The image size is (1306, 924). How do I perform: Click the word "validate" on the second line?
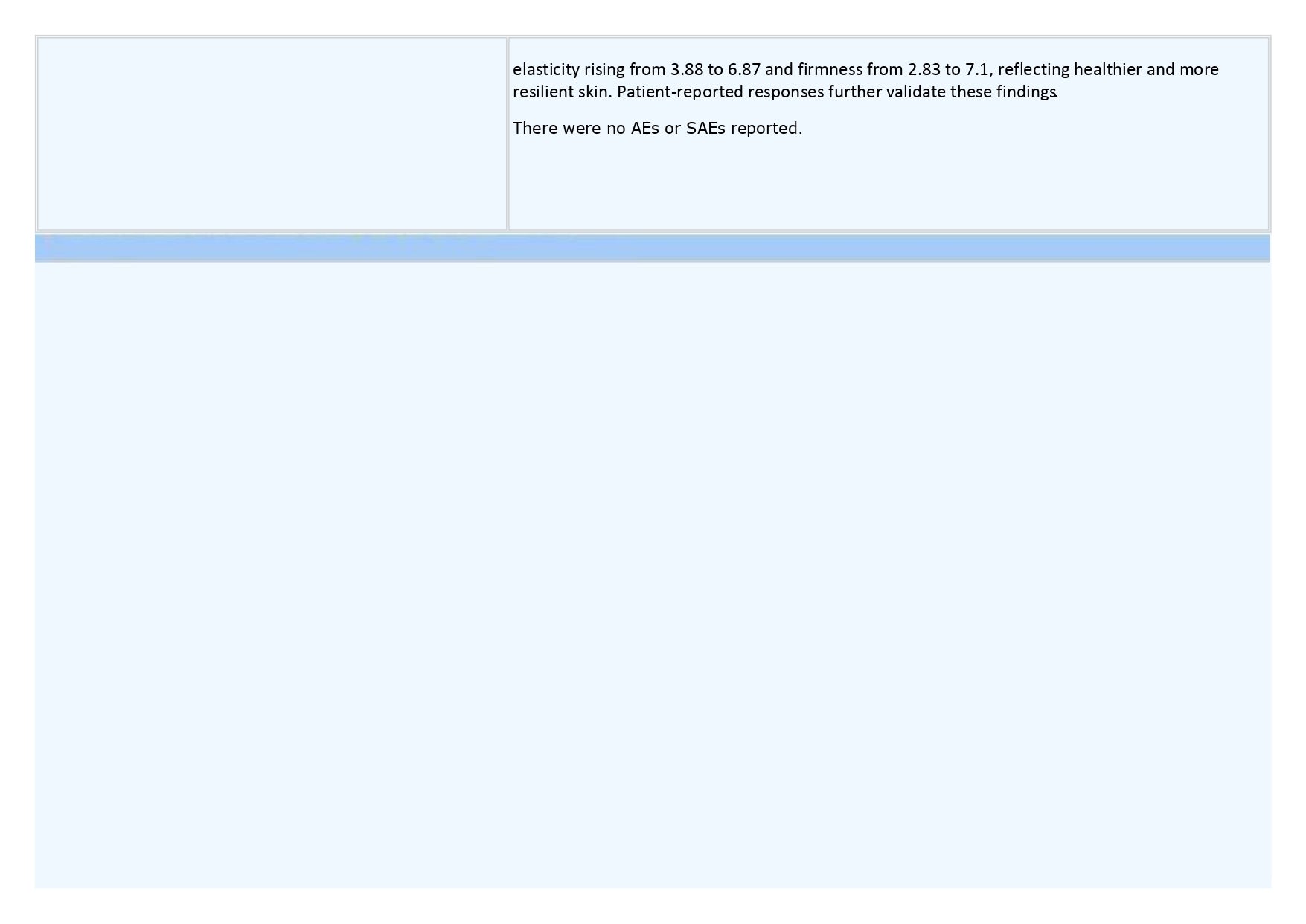point(915,92)
